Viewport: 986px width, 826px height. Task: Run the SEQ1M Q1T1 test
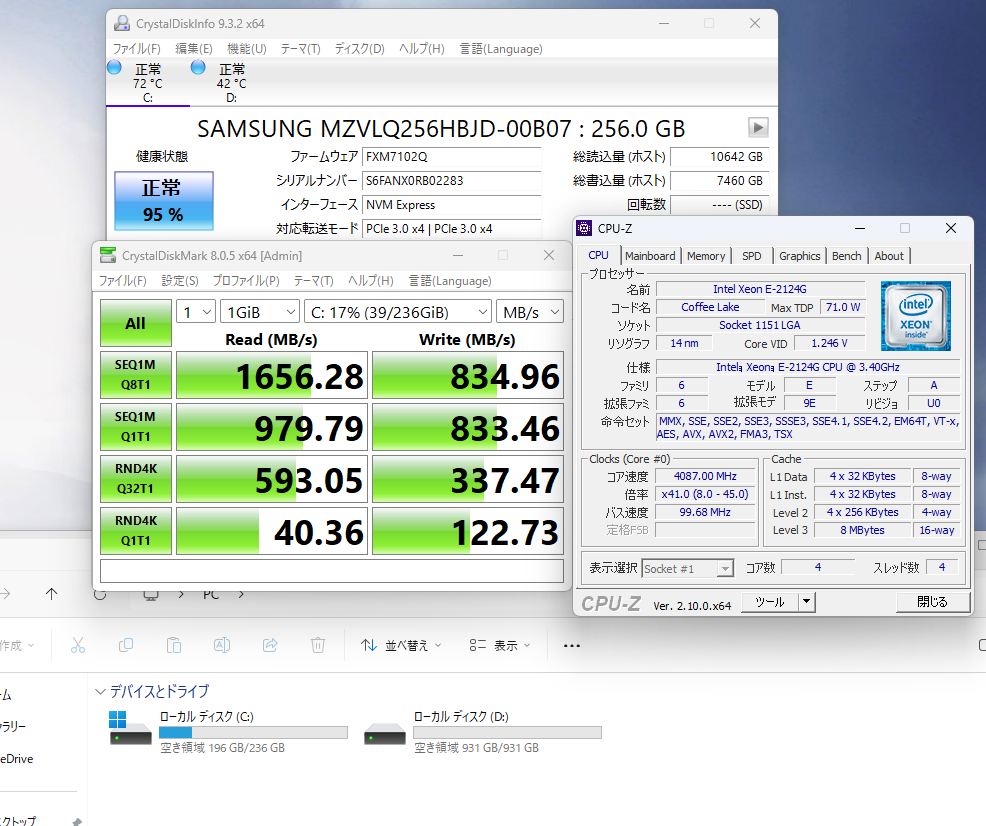pyautogui.click(x=135, y=427)
